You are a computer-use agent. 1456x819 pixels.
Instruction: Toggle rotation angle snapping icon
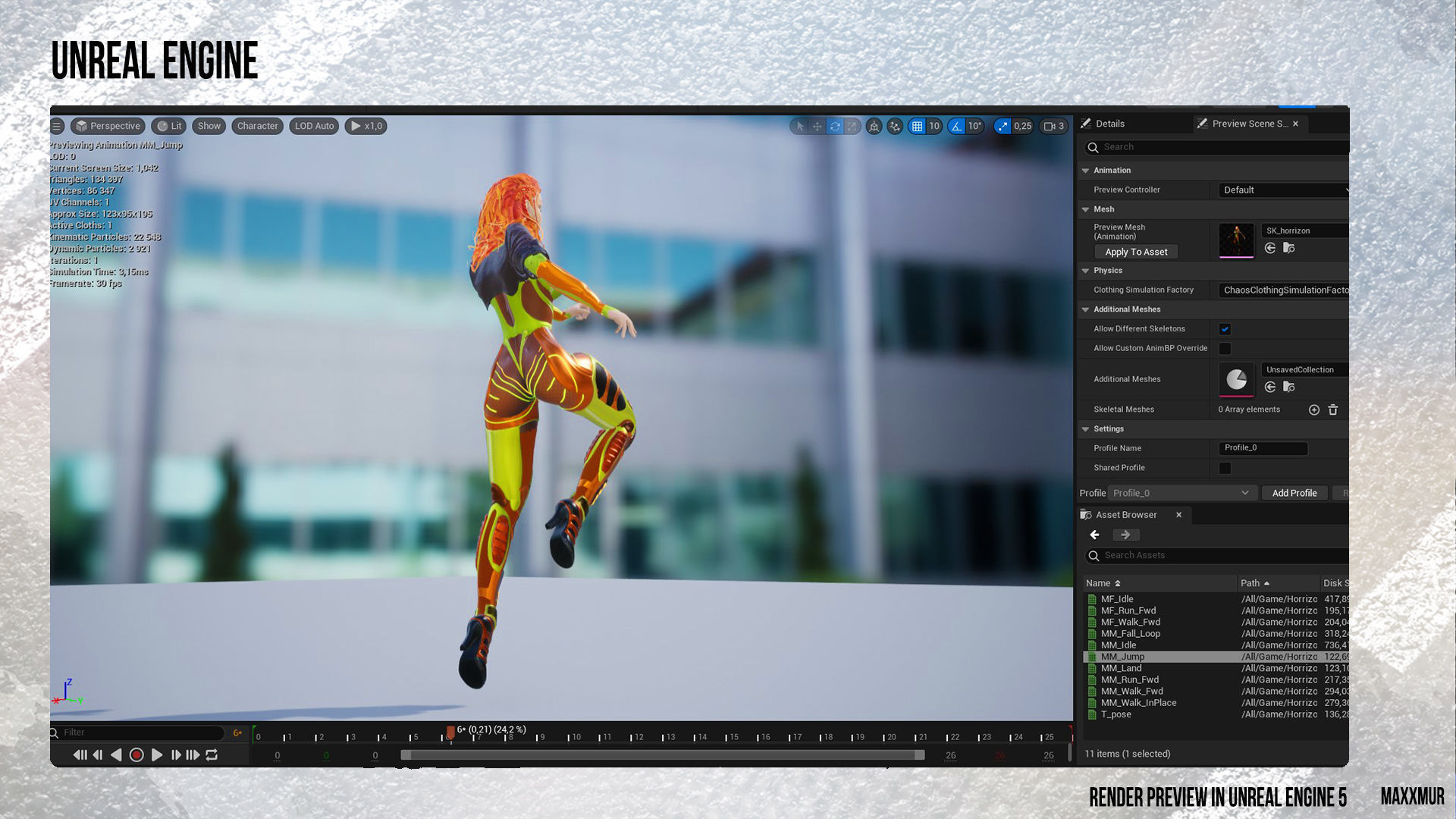pos(957,126)
